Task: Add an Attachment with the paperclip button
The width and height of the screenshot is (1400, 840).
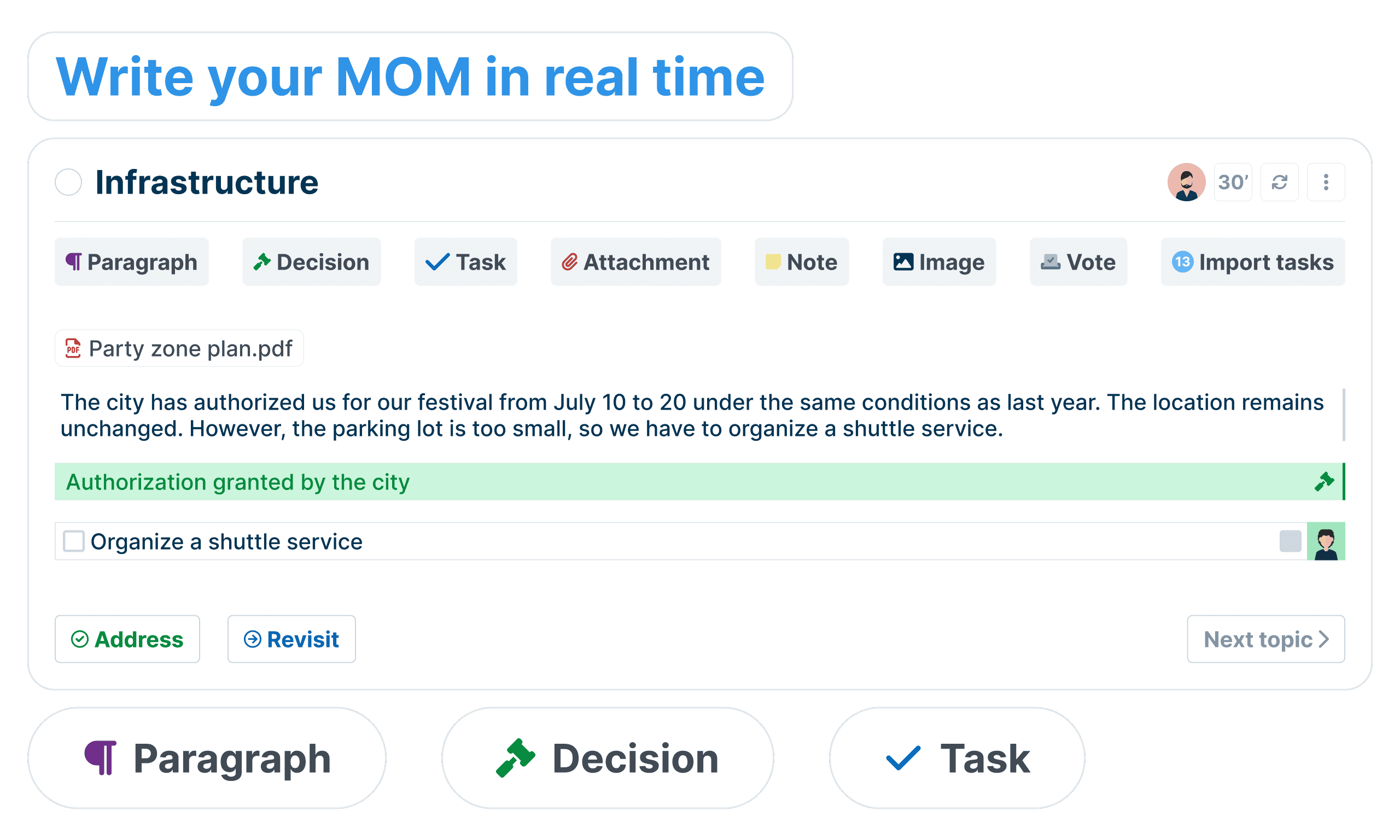Action: pos(635,262)
